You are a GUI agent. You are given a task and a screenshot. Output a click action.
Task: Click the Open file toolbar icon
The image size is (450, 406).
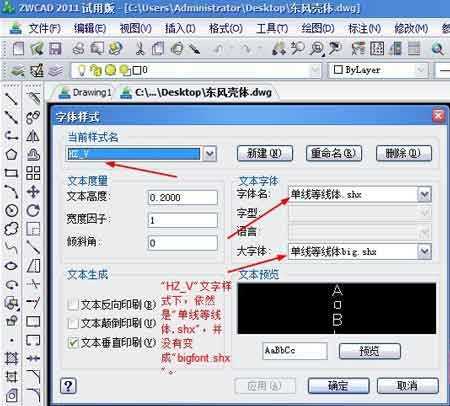click(x=37, y=49)
